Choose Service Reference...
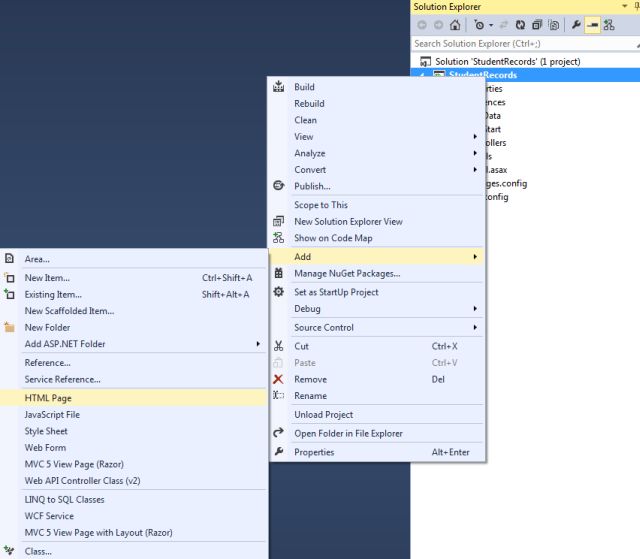This screenshot has width=640, height=559. 62,379
